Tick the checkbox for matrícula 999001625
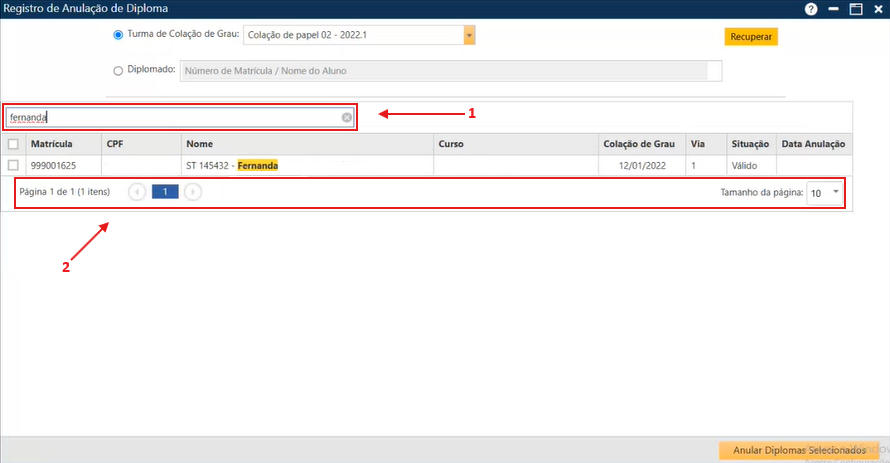The height and width of the screenshot is (463, 890). click(13, 165)
